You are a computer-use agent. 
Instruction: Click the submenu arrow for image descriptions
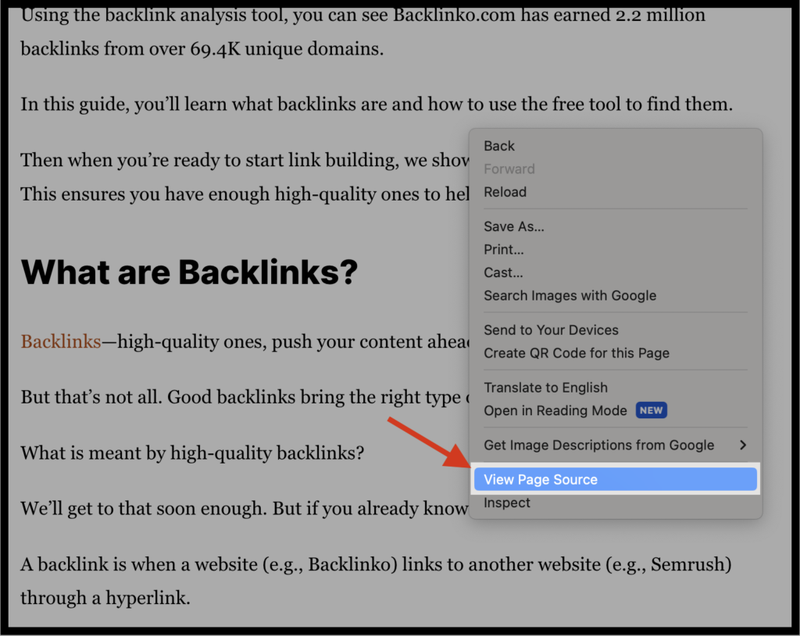pyautogui.click(x=744, y=445)
